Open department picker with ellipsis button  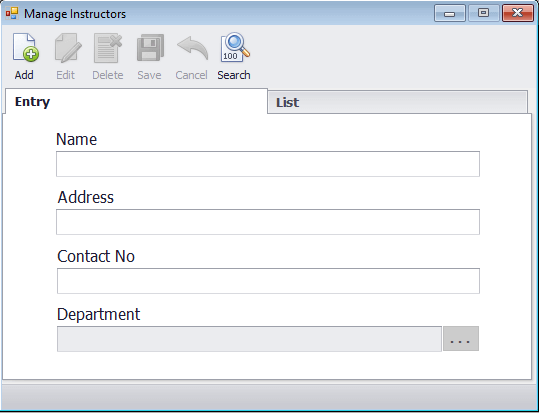point(461,339)
